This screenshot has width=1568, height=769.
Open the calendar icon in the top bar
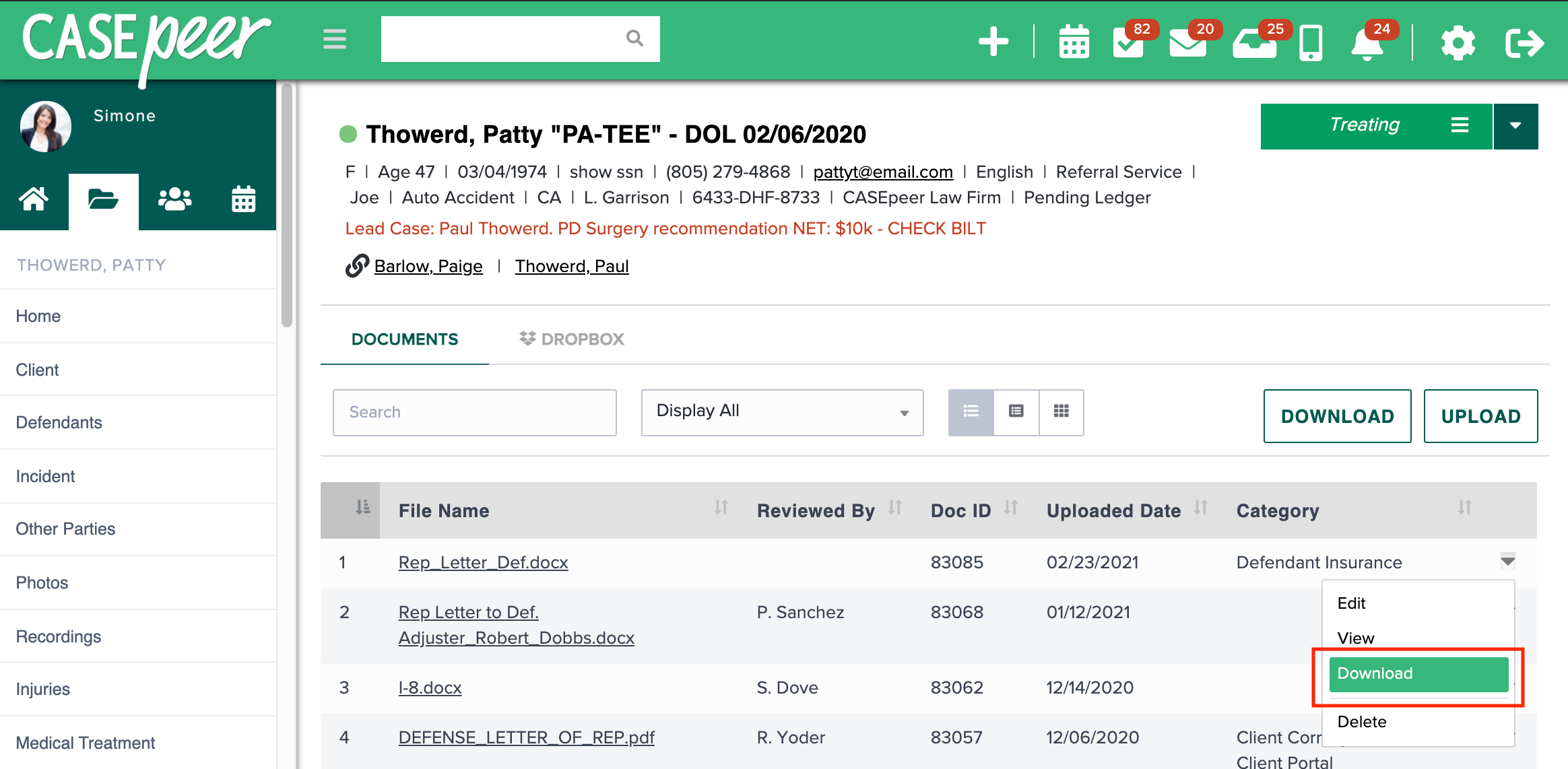click(x=1074, y=42)
